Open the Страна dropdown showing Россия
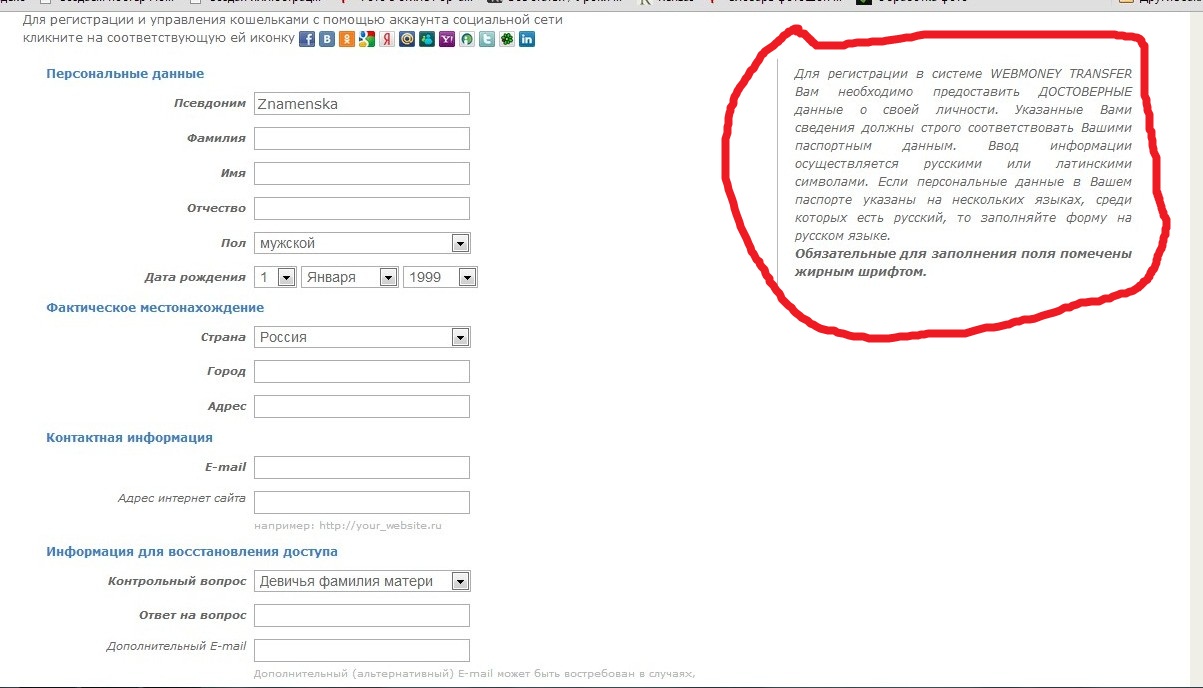 pyautogui.click(x=362, y=337)
